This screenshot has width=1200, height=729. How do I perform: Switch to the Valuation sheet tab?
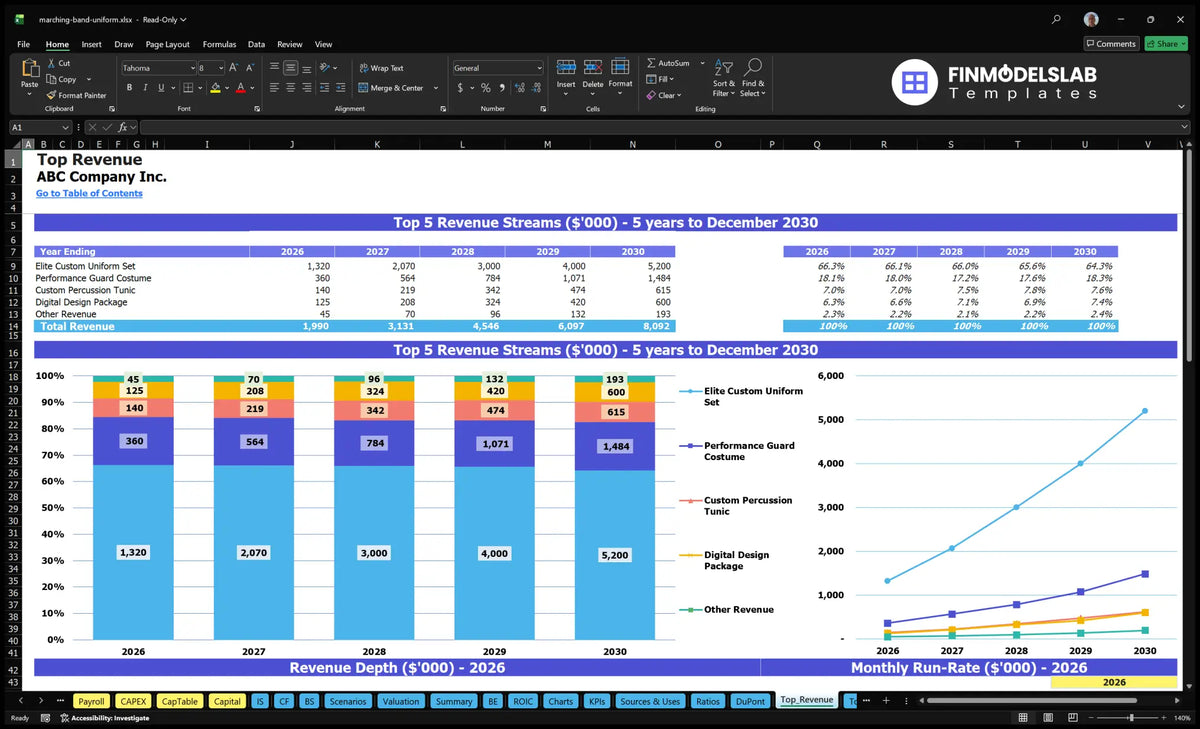pos(401,701)
